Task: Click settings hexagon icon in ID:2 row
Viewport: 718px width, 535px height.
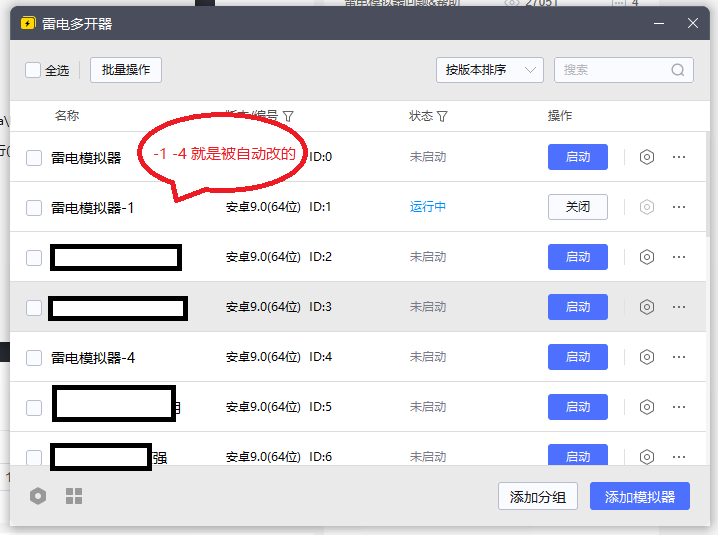Action: (647, 257)
